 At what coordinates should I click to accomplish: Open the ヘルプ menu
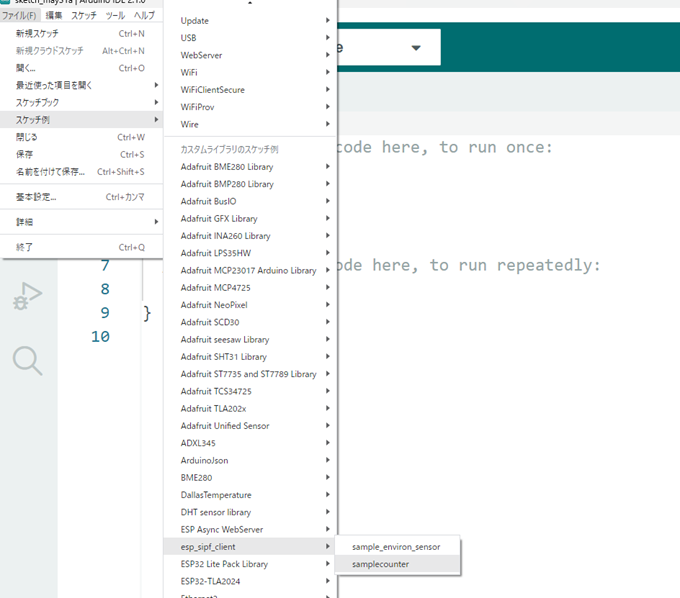click(144, 16)
